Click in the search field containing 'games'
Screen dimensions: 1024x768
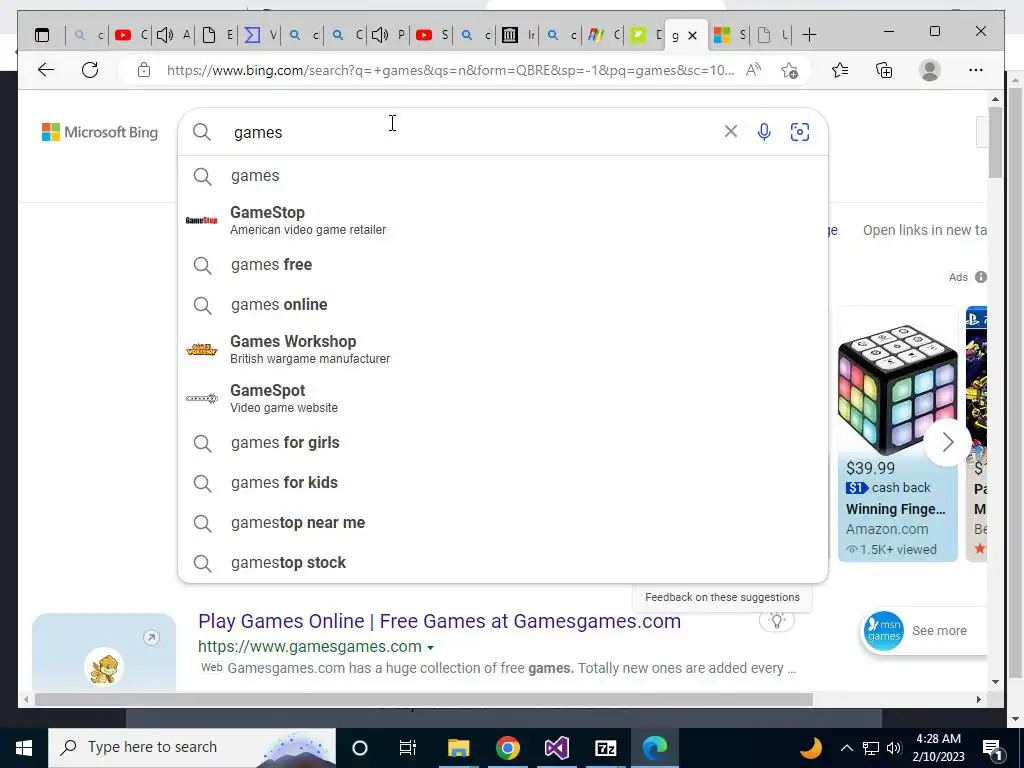point(470,132)
